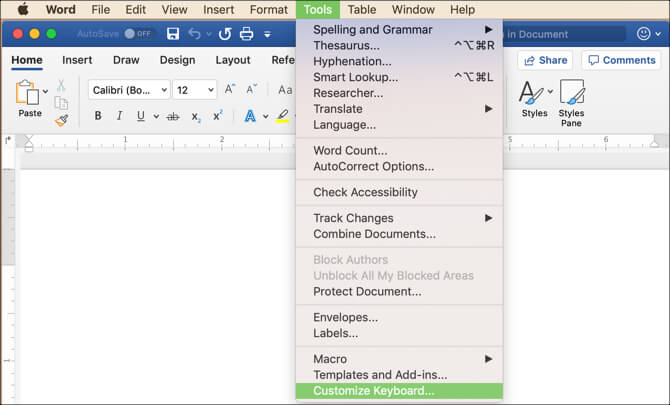Expand the Paste options arrow
The height and width of the screenshot is (405, 670).
[45, 91]
